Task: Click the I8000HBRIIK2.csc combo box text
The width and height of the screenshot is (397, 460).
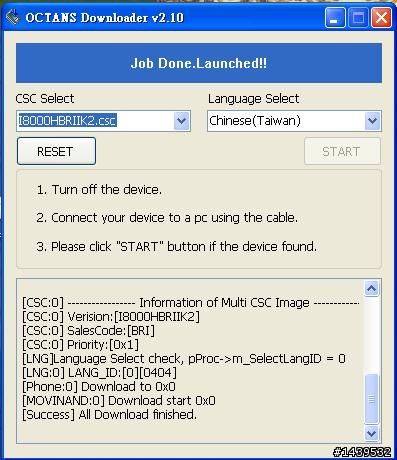Action: pos(67,121)
